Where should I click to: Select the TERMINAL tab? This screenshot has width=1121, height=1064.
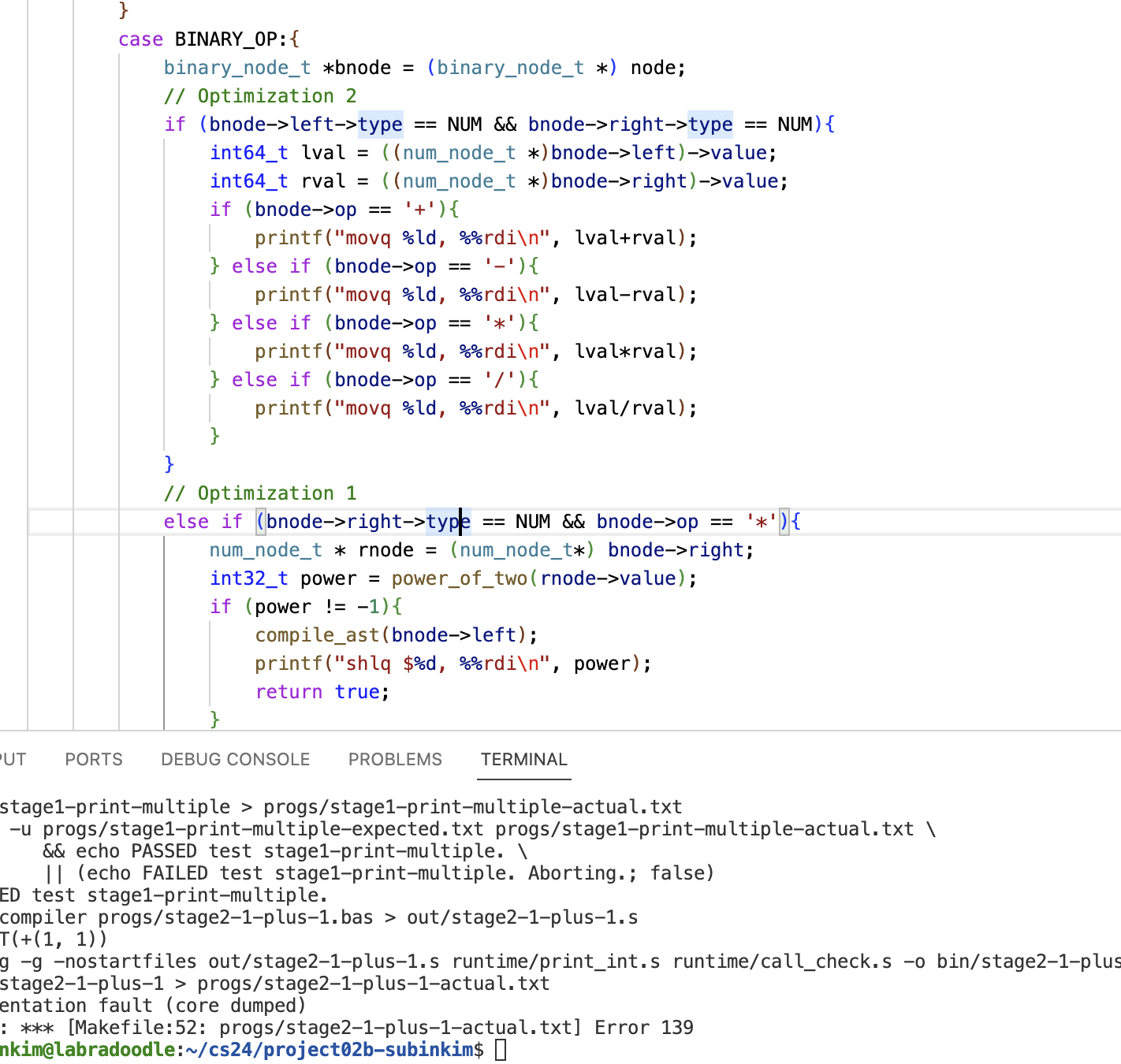click(x=523, y=759)
